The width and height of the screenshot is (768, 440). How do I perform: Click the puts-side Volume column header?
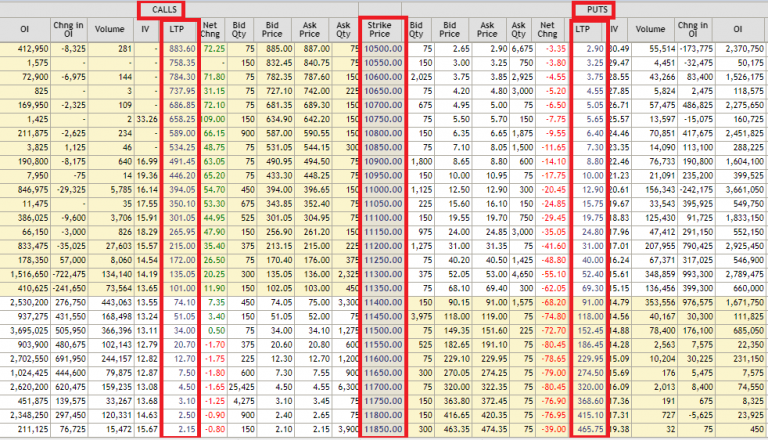click(650, 29)
